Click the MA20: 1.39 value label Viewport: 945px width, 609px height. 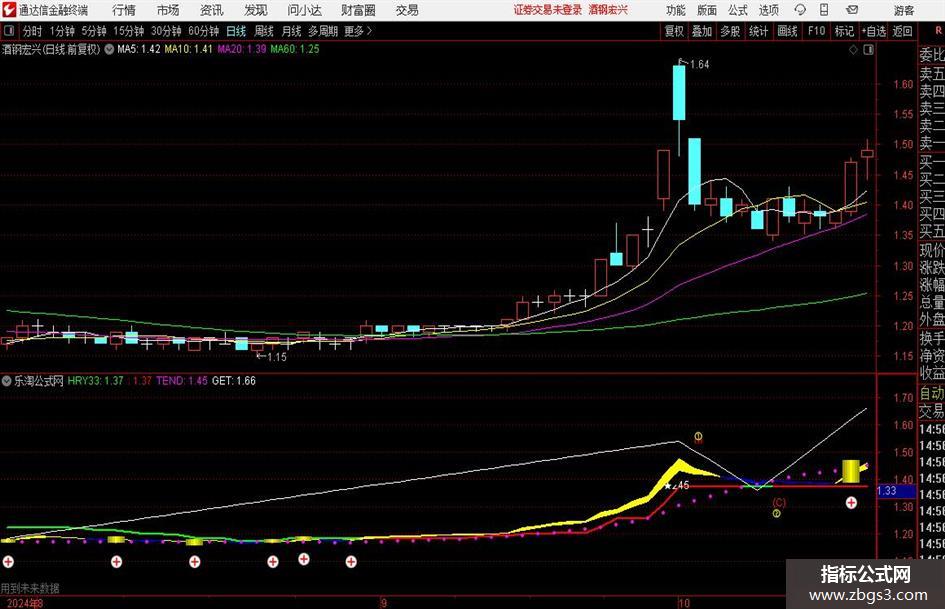[242, 49]
